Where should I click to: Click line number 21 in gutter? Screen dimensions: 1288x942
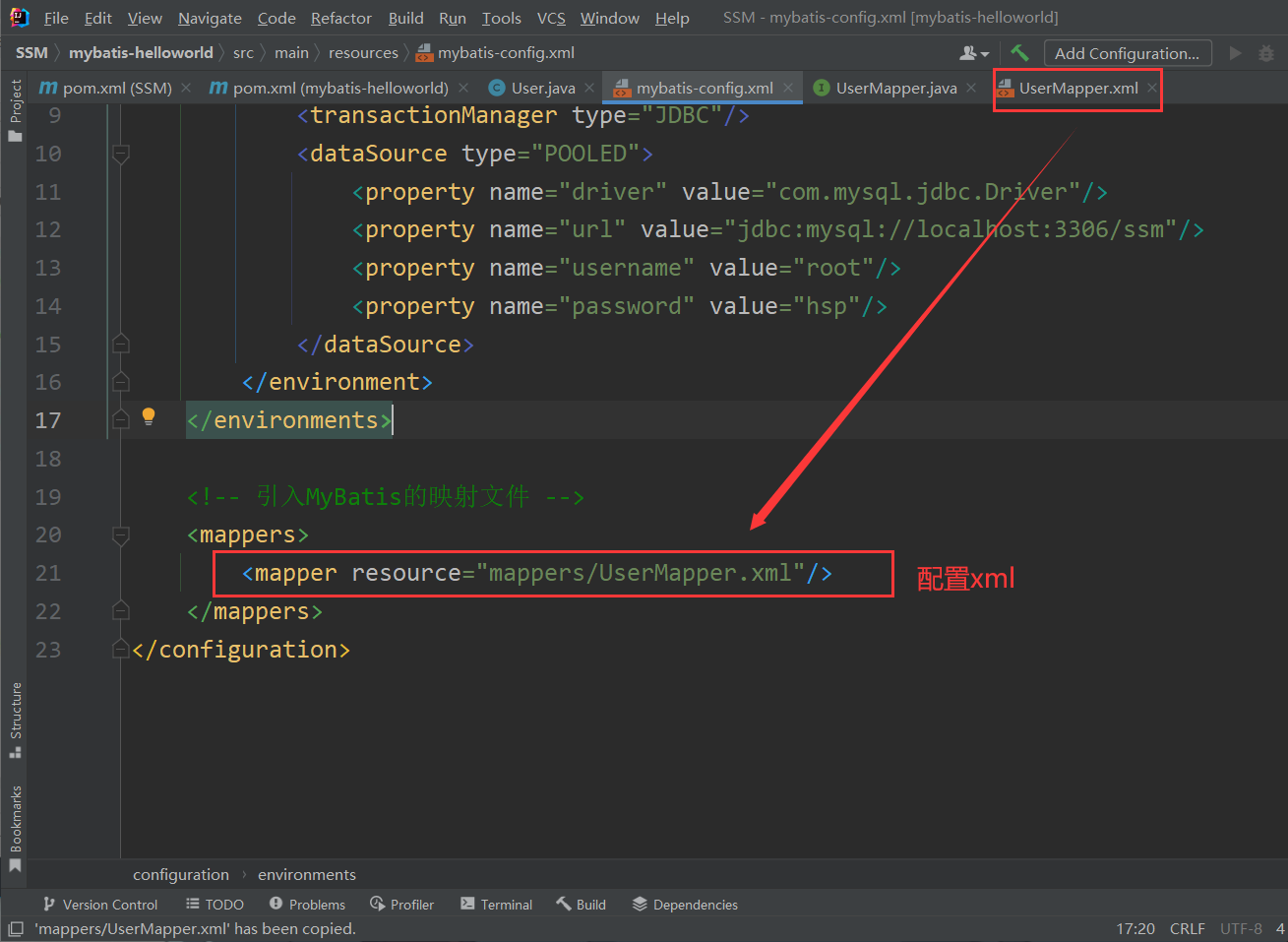point(48,573)
